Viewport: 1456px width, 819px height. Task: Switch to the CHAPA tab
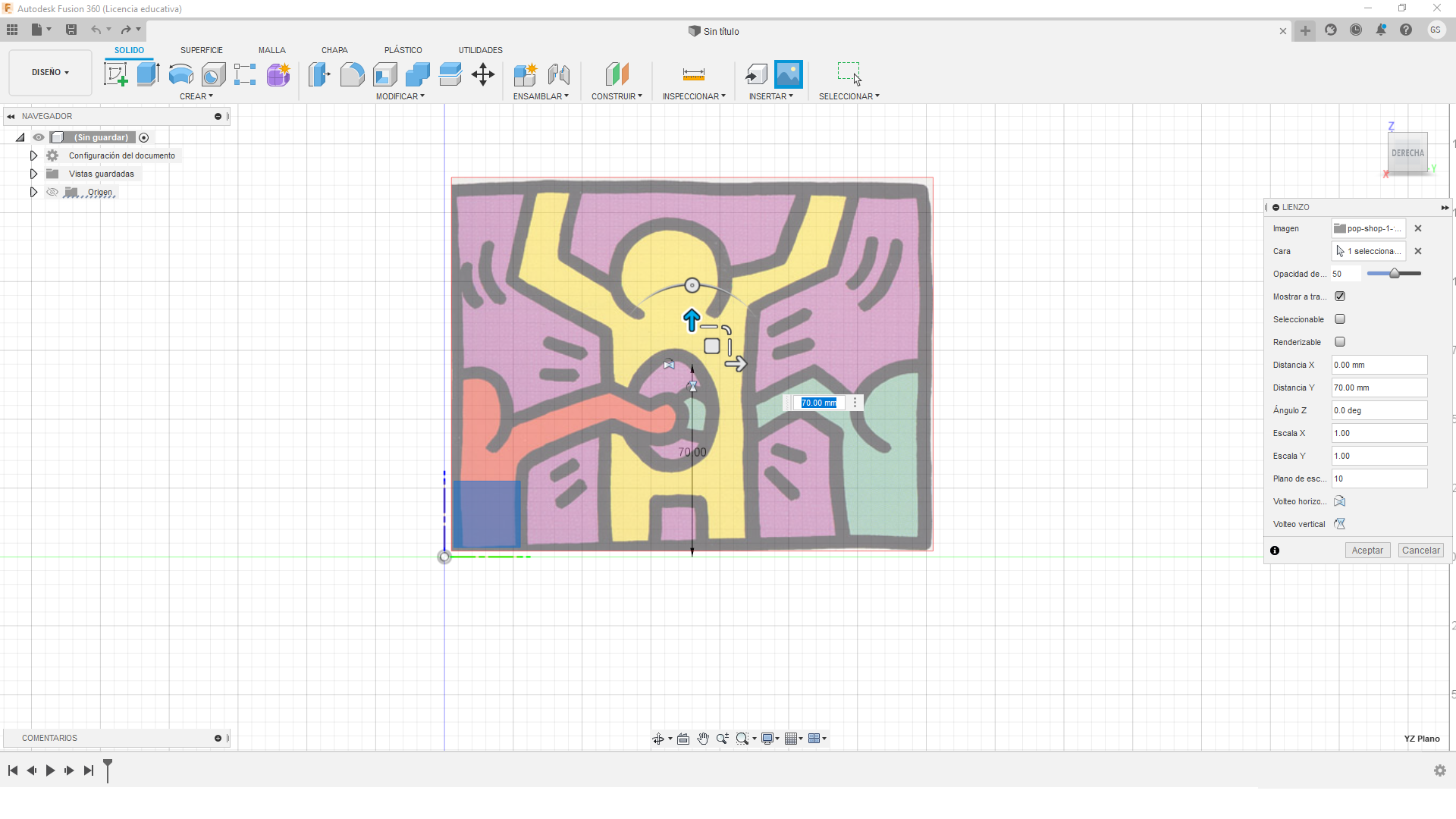pos(334,50)
